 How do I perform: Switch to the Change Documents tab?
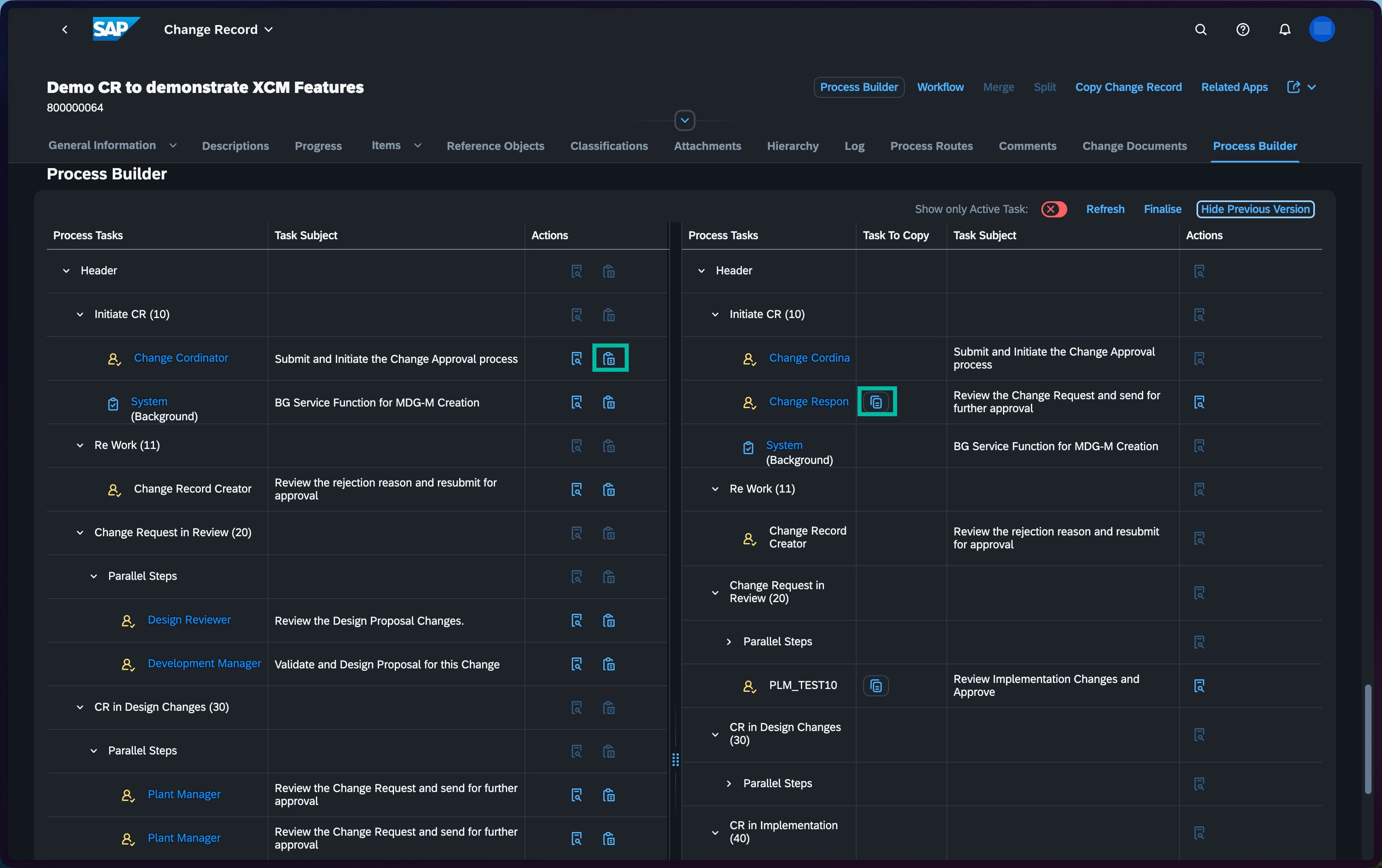(x=1135, y=146)
